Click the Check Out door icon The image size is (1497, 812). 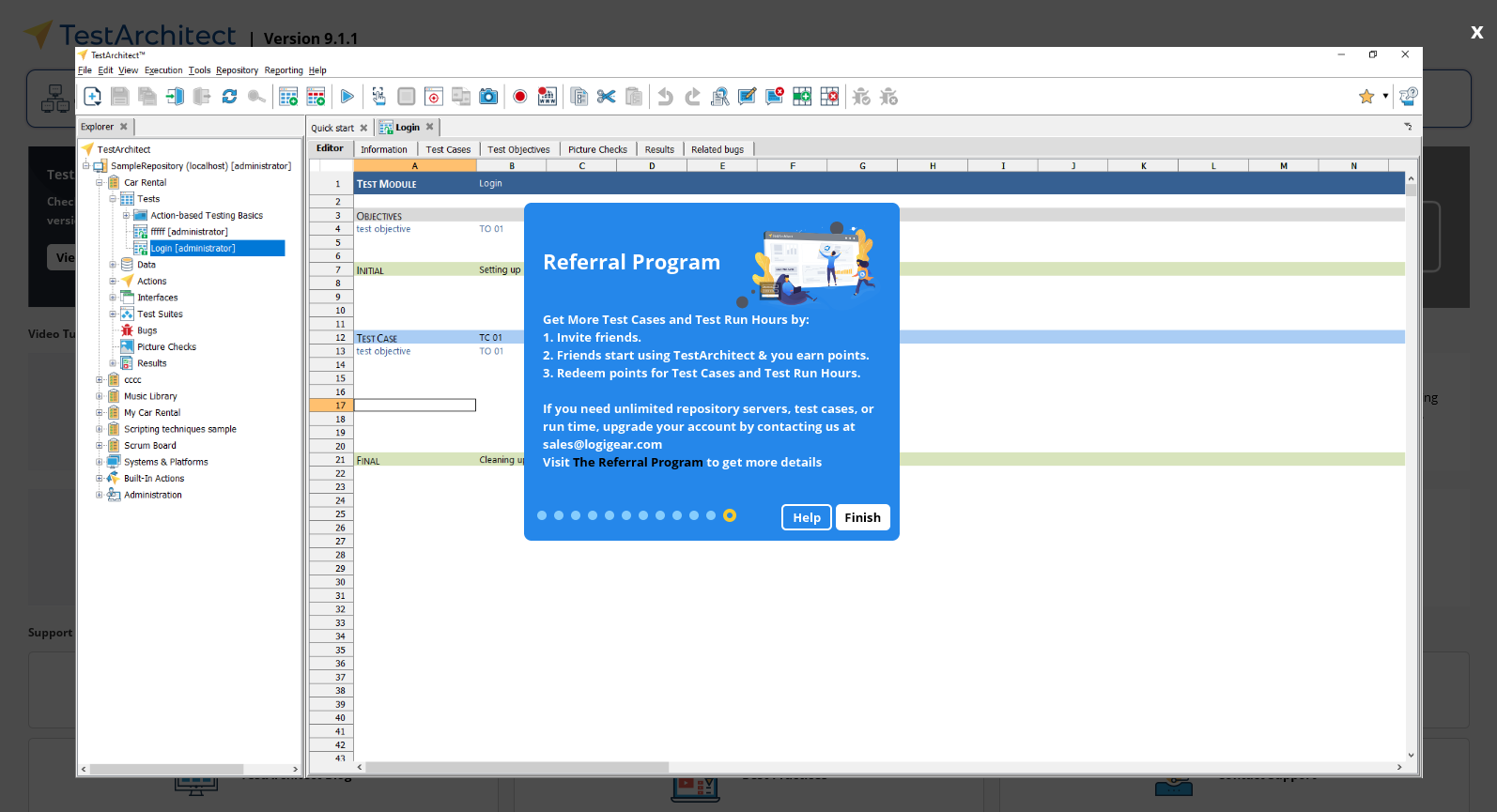coord(202,96)
